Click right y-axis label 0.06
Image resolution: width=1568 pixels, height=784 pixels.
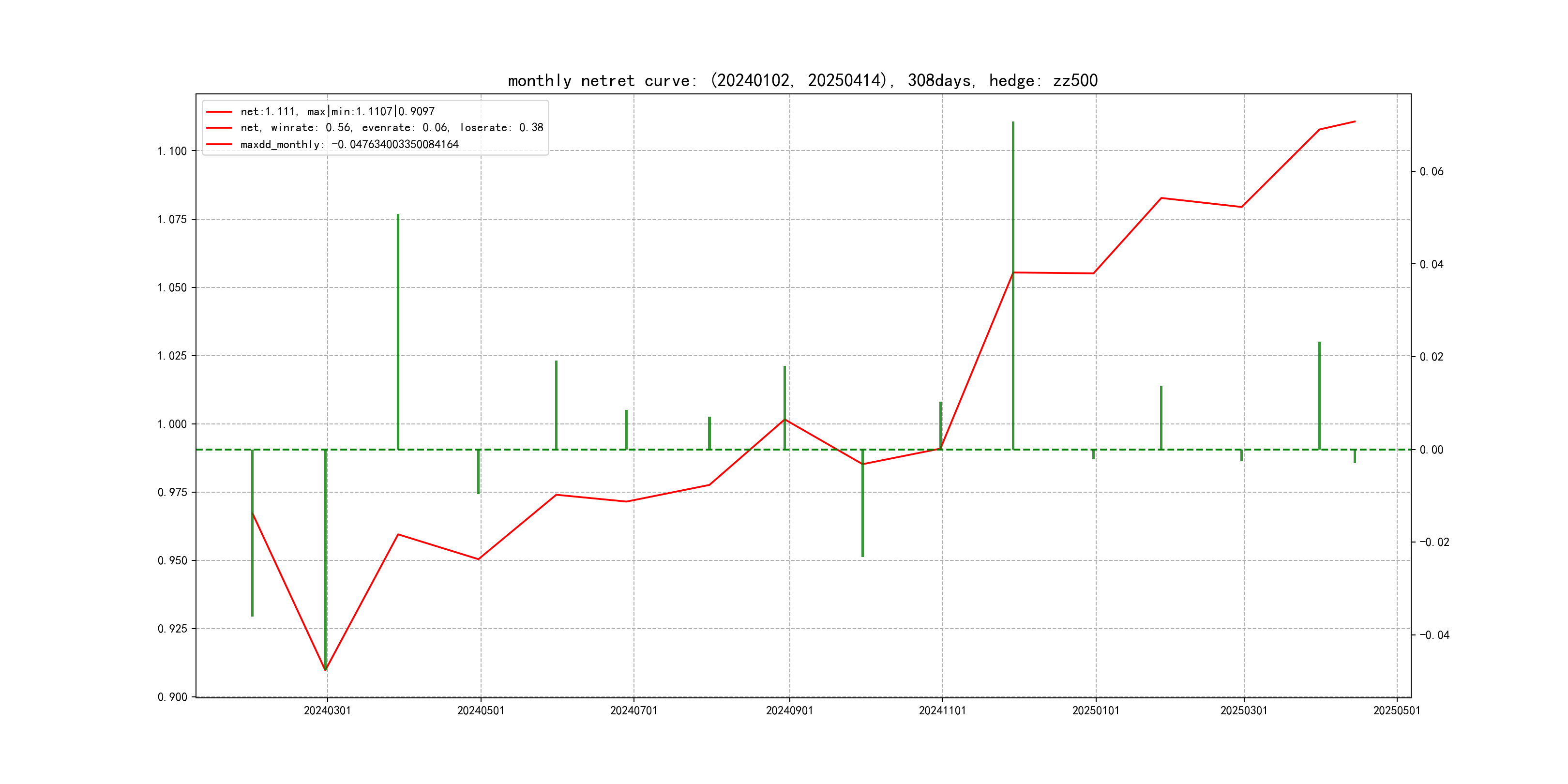pyautogui.click(x=1431, y=172)
